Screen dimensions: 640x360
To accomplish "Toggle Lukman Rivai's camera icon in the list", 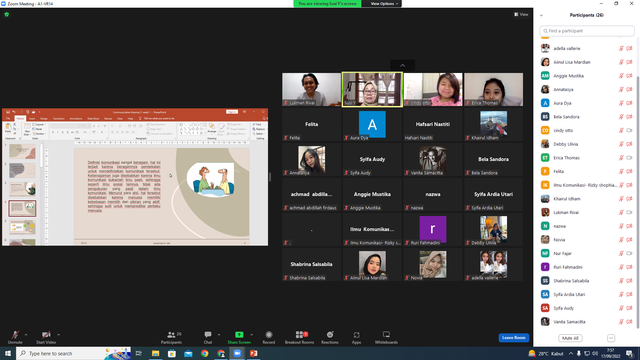I will coord(629,212).
